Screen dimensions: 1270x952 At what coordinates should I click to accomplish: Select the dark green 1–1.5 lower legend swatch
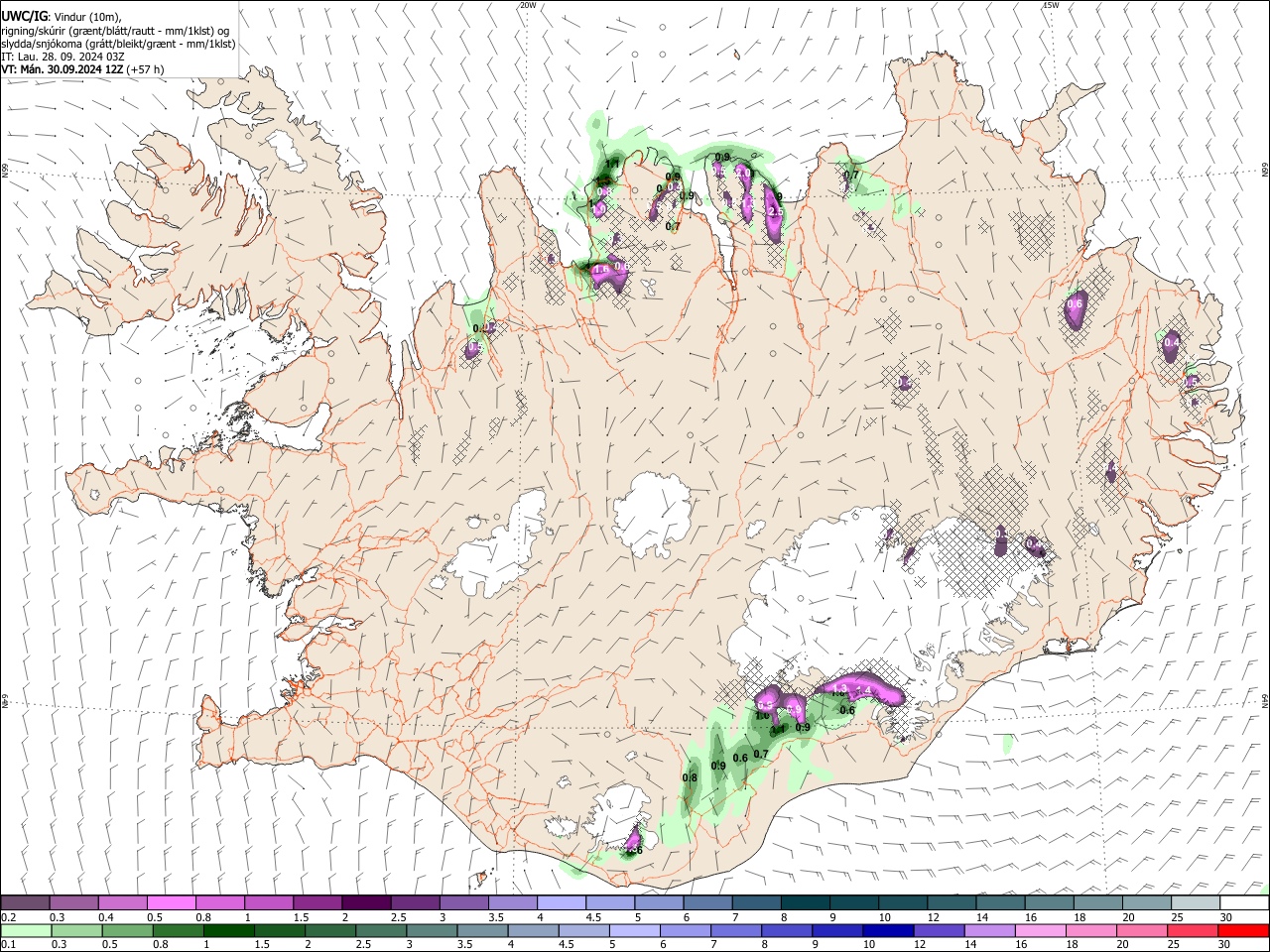[229, 931]
